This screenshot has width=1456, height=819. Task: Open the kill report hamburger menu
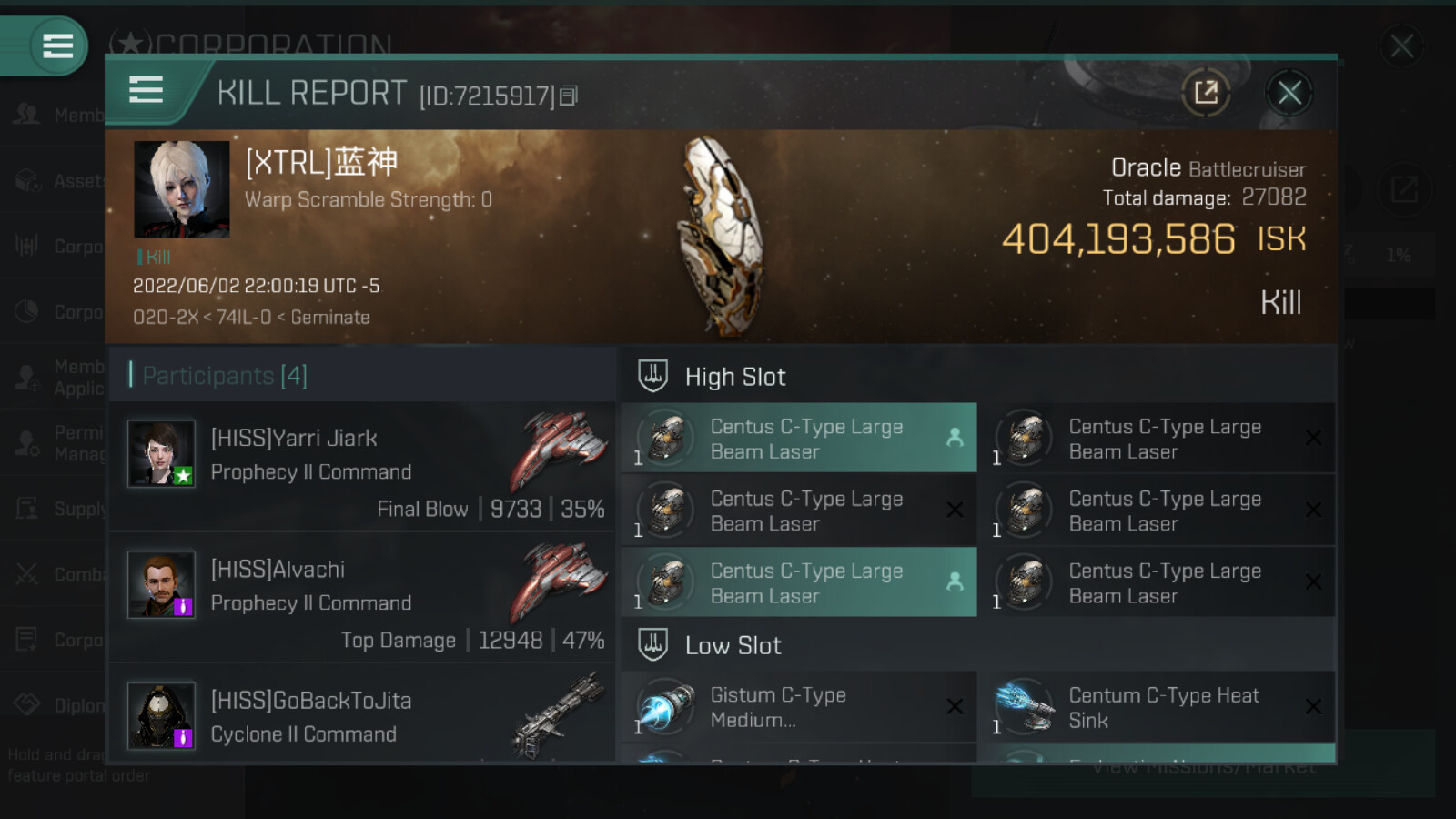click(x=146, y=90)
